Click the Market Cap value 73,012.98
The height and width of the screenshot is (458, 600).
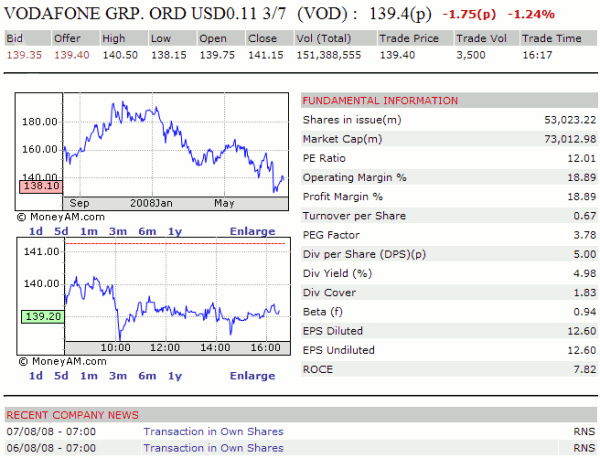570,139
